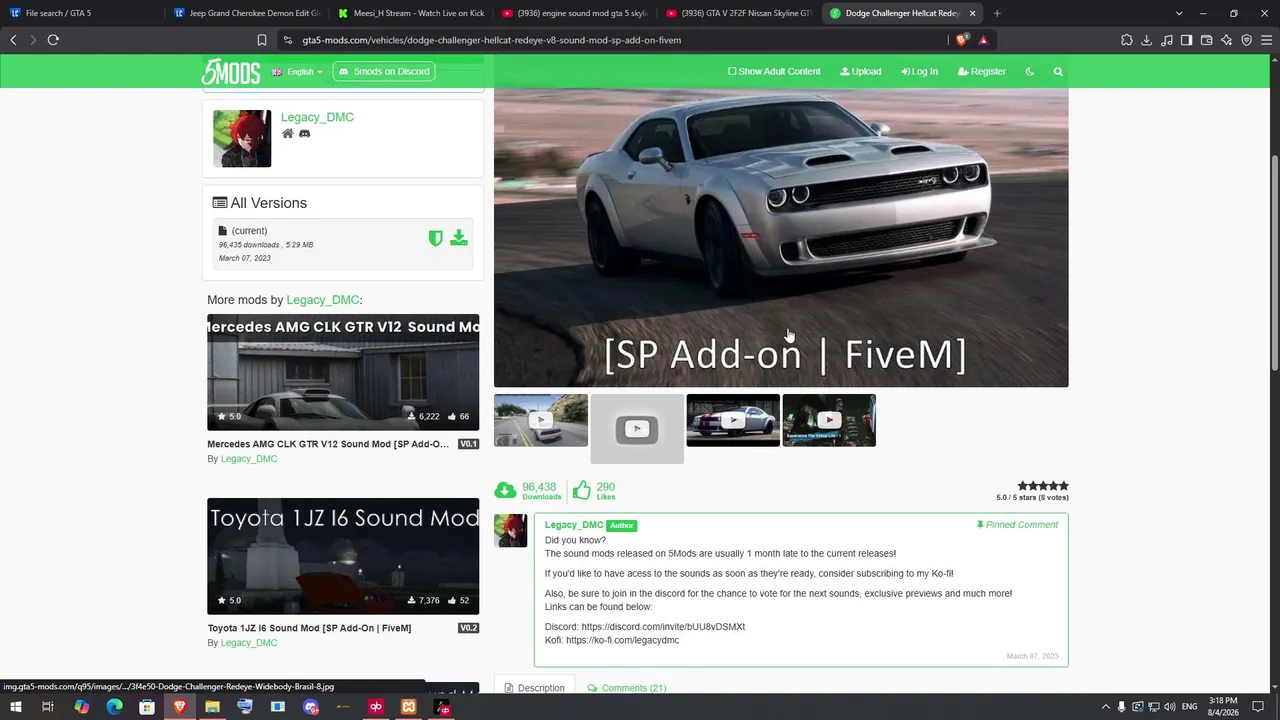Switch to the Jeep Grand Cherokee Demon tab
1280x720 pixels.
pos(245,13)
